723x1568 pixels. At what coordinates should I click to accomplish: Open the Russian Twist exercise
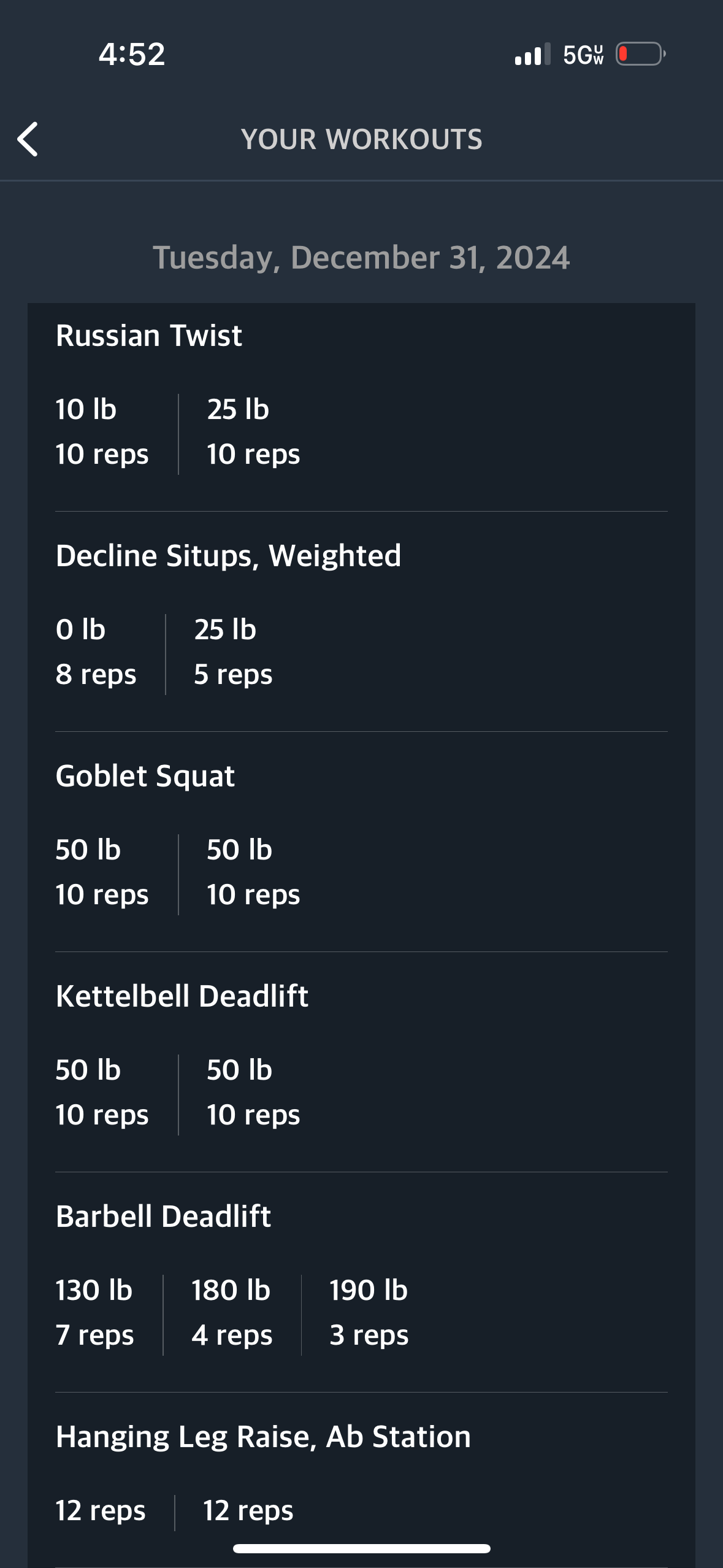(149, 336)
